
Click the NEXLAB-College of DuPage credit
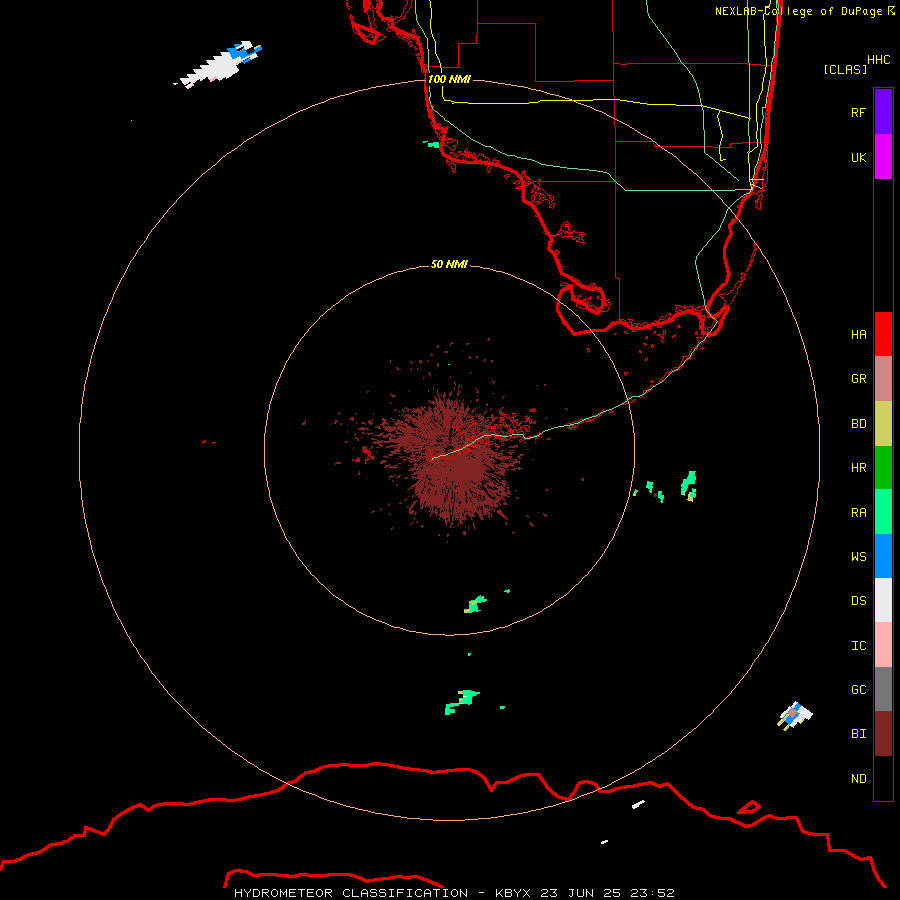(805, 11)
